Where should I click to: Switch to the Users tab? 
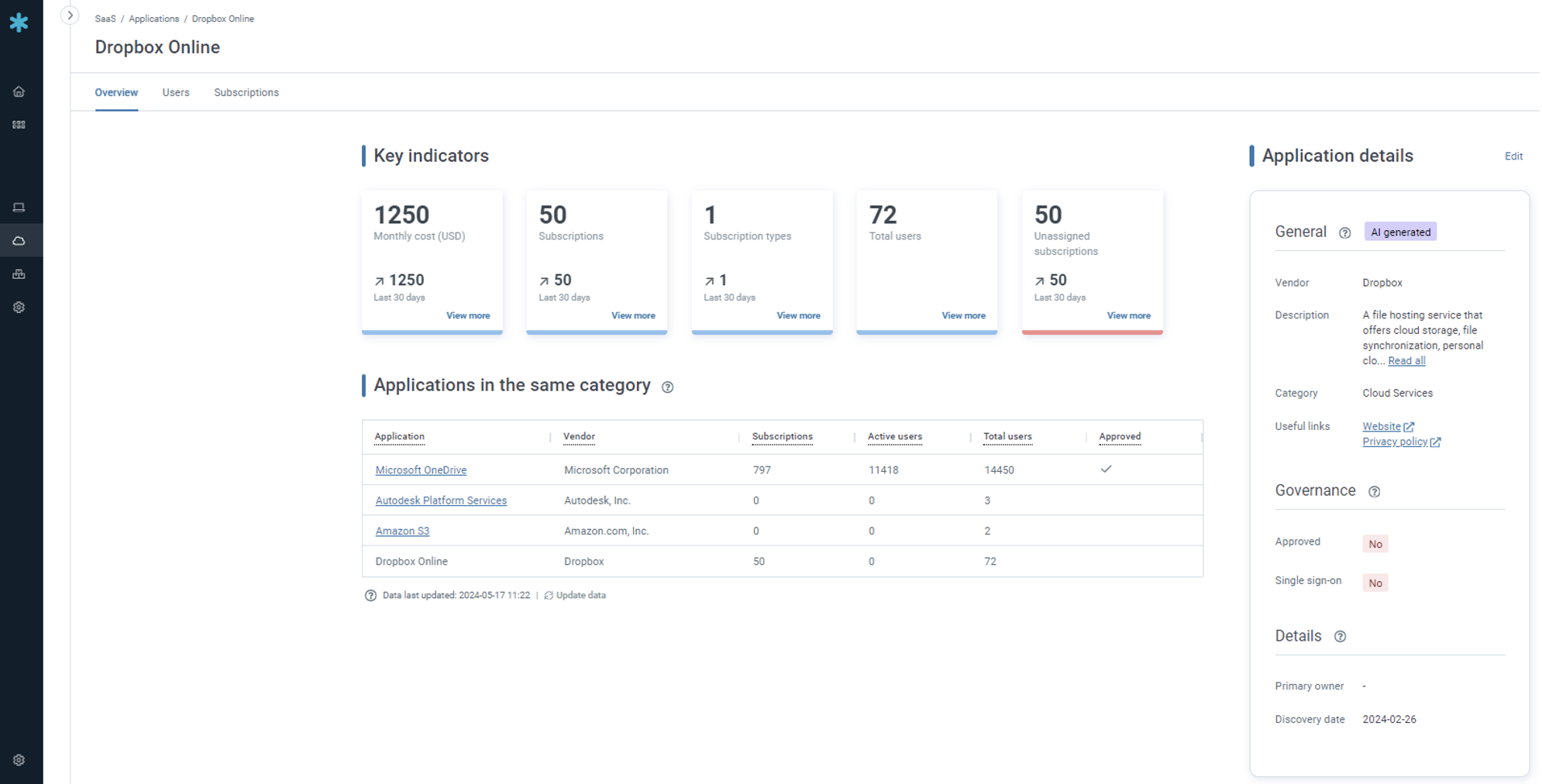(176, 92)
